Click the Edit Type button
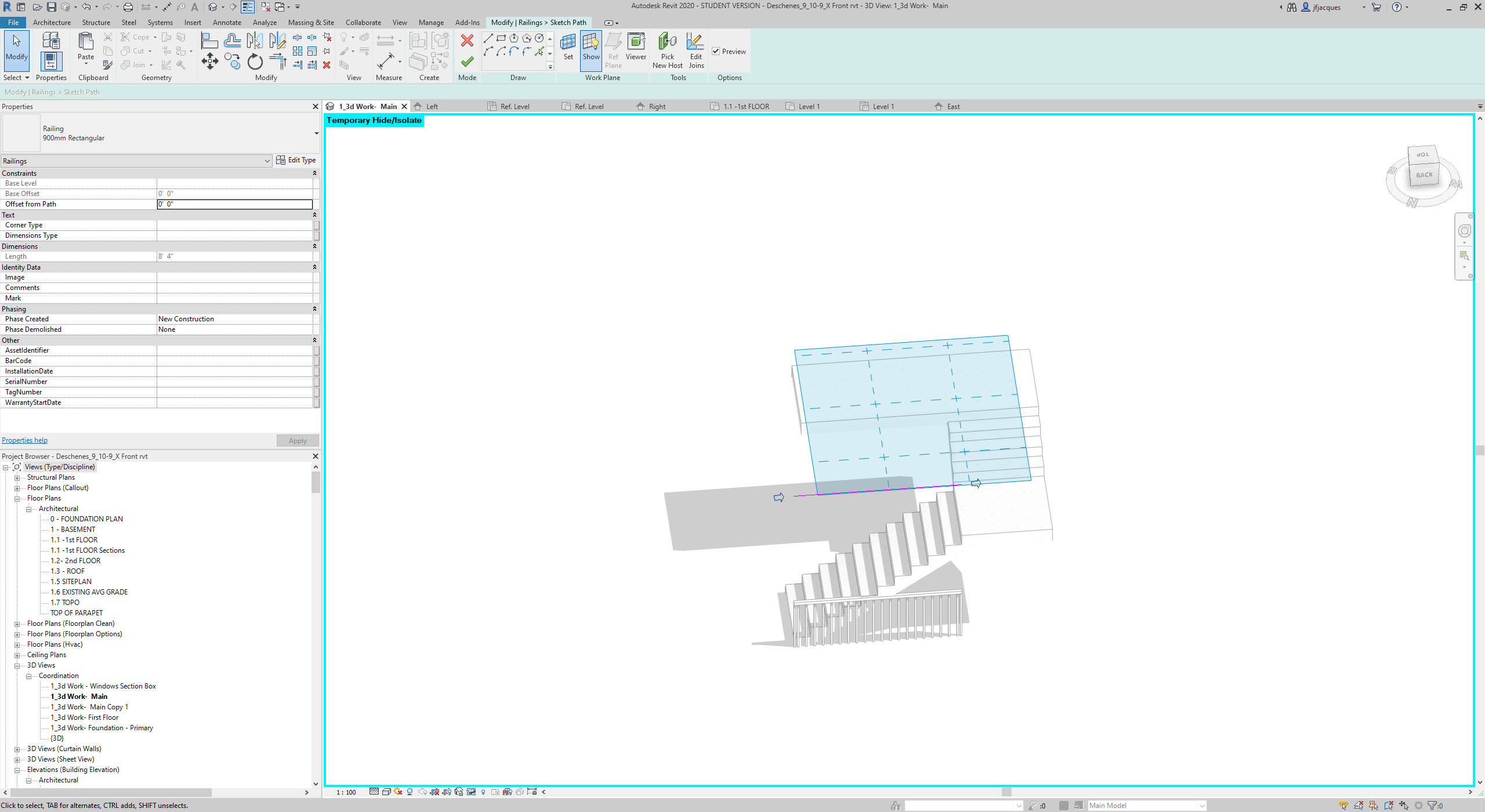 point(296,160)
